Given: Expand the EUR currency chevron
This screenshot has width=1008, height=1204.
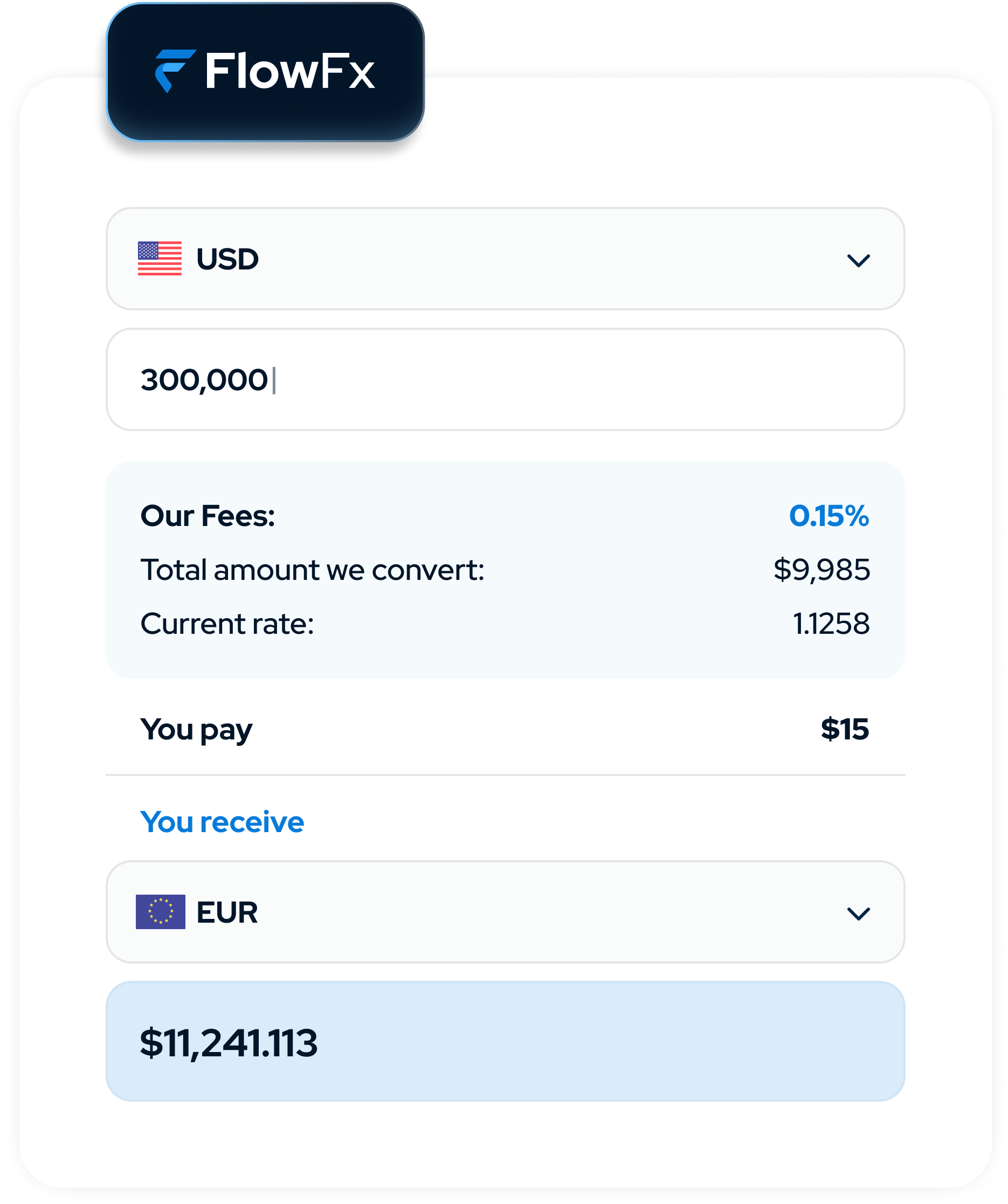Looking at the screenshot, I should point(858,914).
